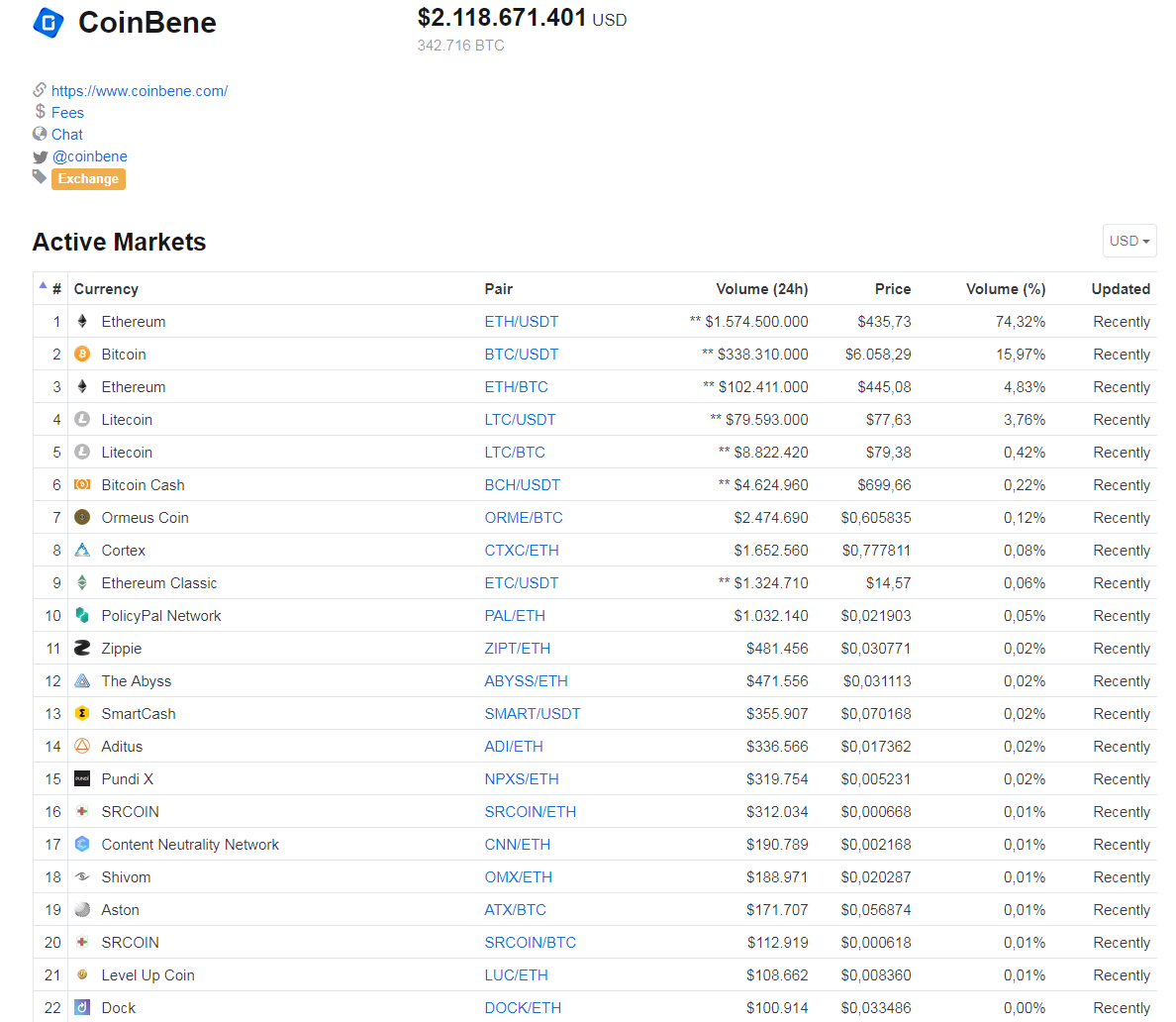Select the Pundi X currency name
The width and height of the screenshot is (1176, 1022).
click(128, 779)
